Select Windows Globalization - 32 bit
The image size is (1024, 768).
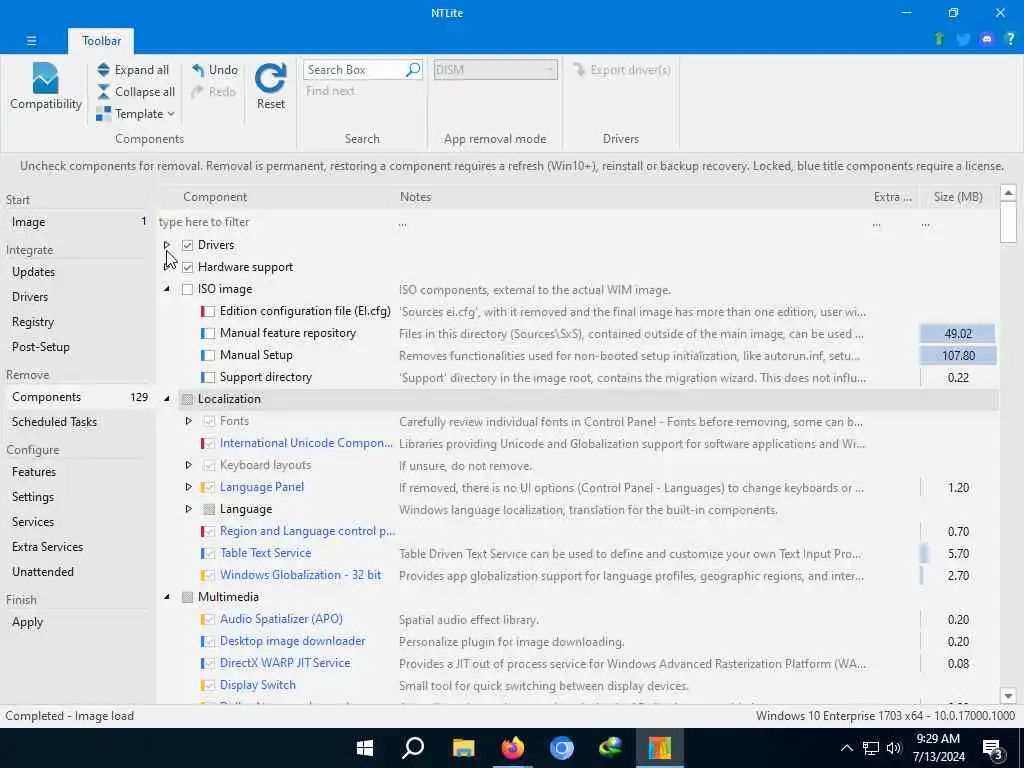coord(300,575)
